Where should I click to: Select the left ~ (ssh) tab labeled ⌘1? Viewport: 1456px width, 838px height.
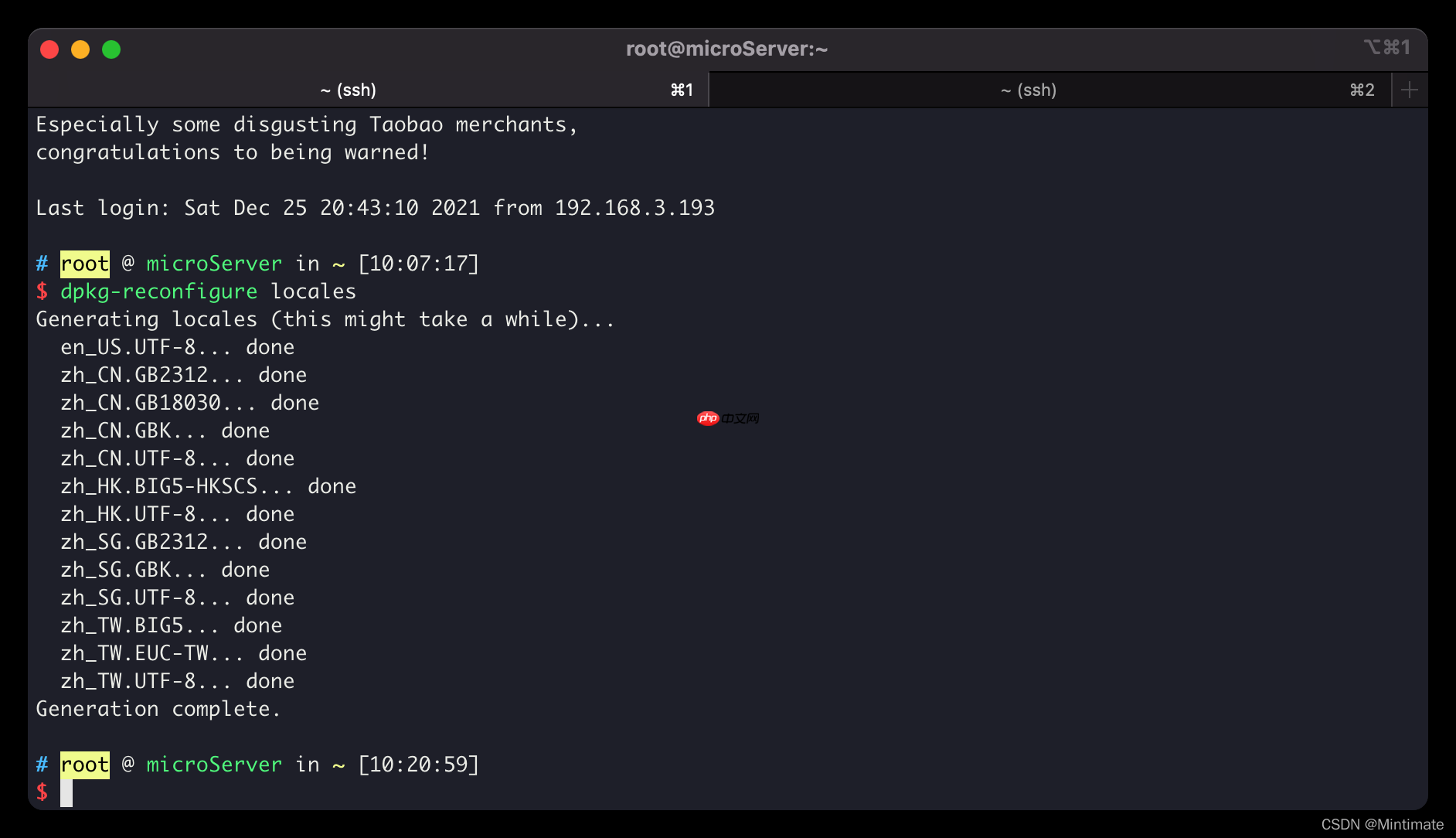click(x=348, y=90)
